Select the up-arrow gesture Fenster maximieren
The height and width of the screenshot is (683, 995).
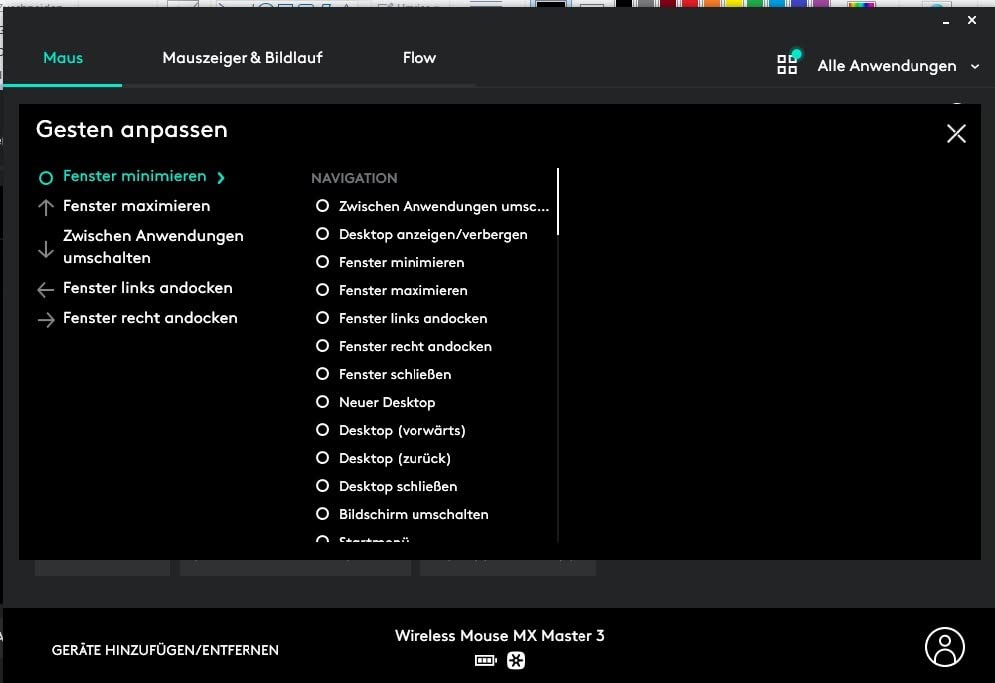click(x=124, y=206)
